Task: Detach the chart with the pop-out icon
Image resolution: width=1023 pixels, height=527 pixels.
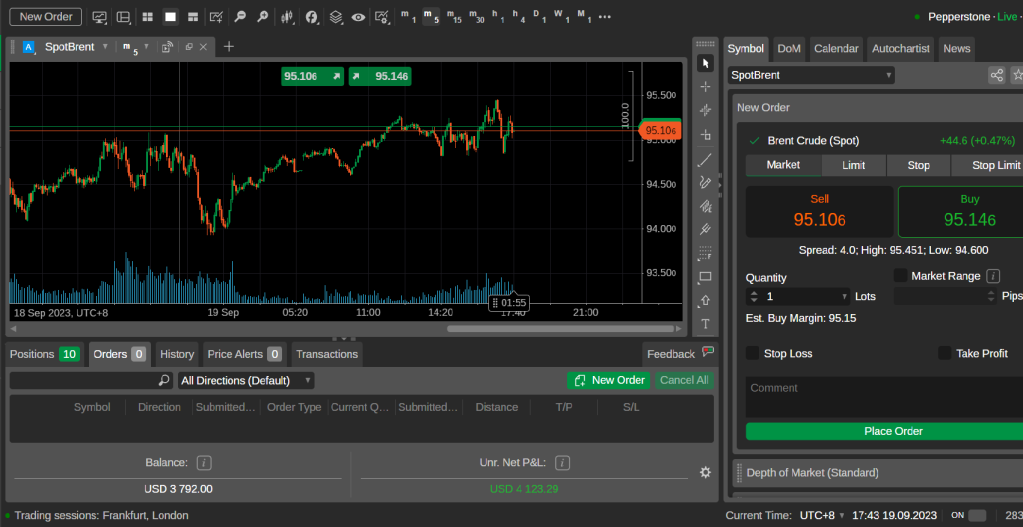Action: click(189, 47)
